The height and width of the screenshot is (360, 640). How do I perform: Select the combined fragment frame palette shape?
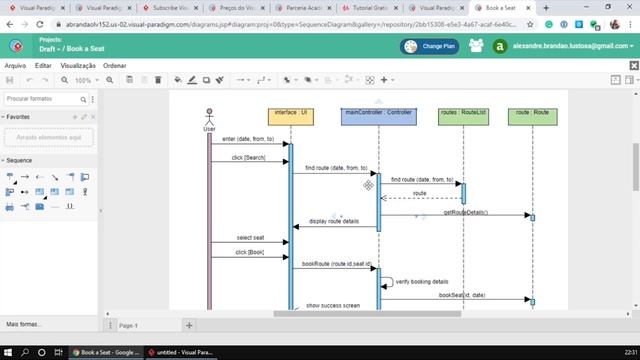(40, 191)
